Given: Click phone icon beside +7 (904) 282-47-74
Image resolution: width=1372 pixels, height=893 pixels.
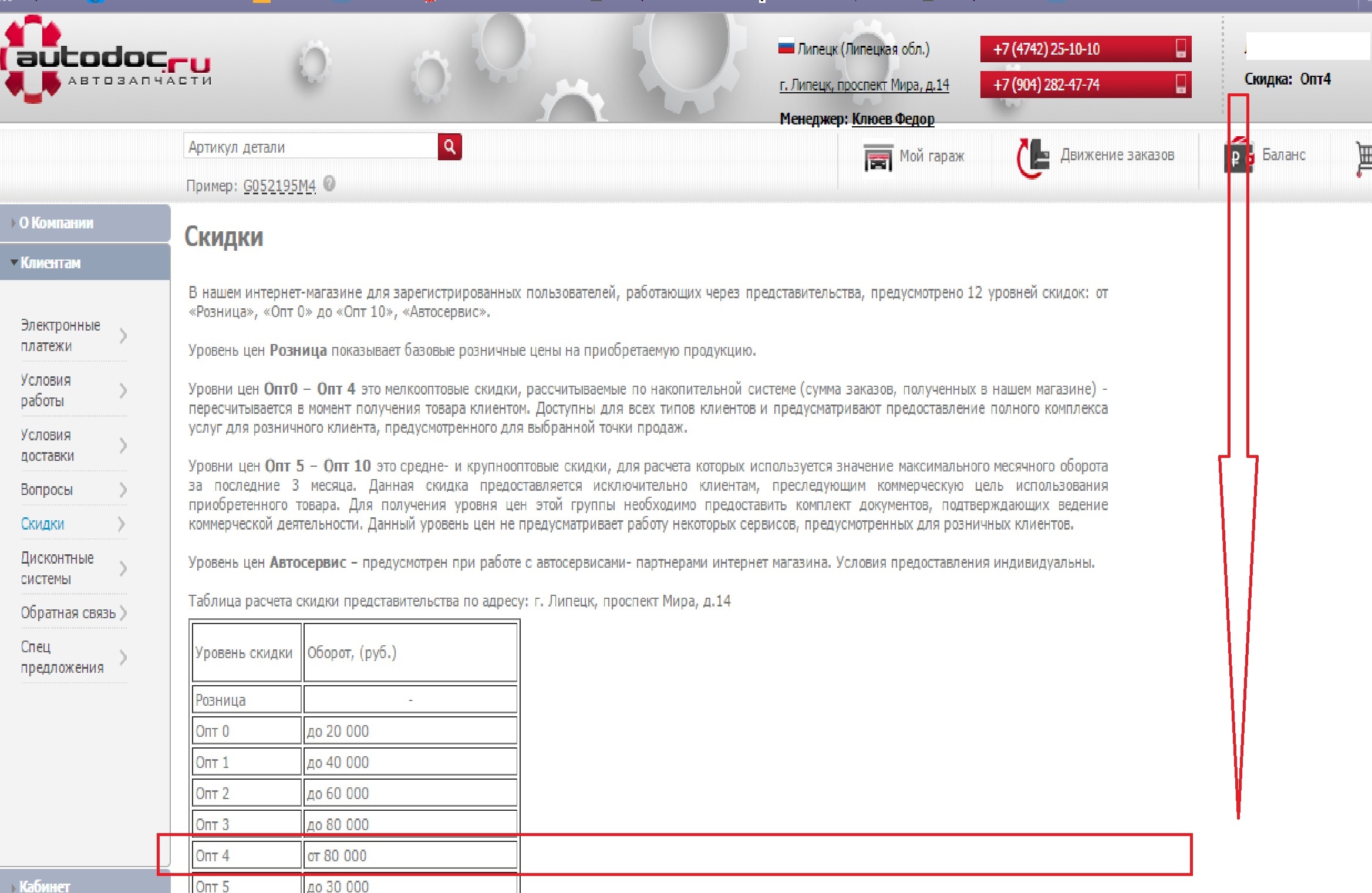Looking at the screenshot, I should pyautogui.click(x=1181, y=84).
